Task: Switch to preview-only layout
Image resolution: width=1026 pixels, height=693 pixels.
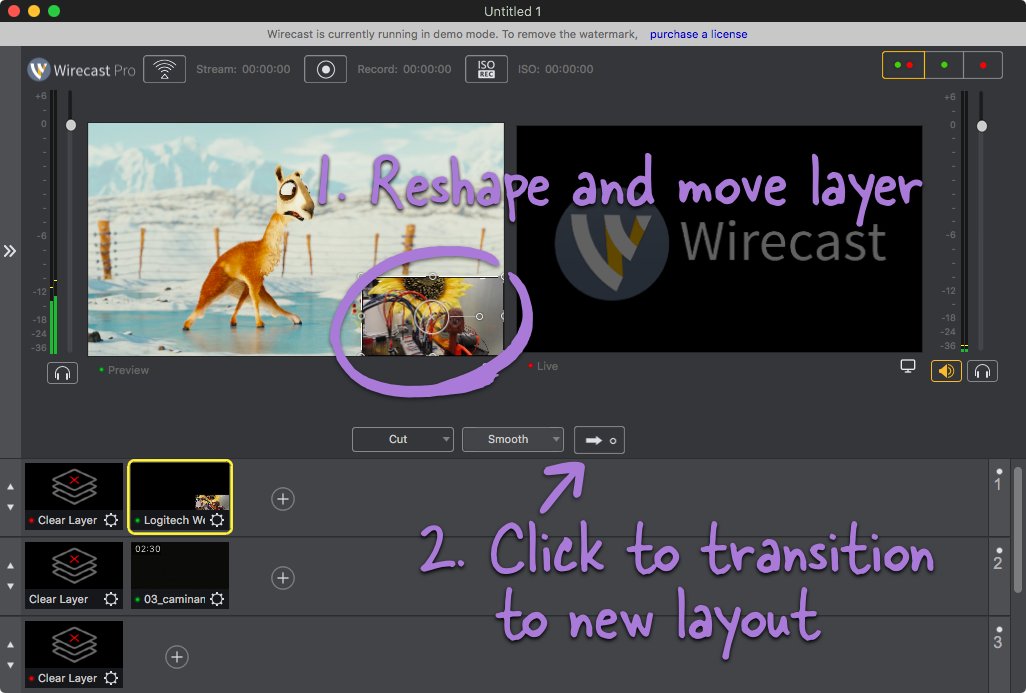Action: point(944,65)
